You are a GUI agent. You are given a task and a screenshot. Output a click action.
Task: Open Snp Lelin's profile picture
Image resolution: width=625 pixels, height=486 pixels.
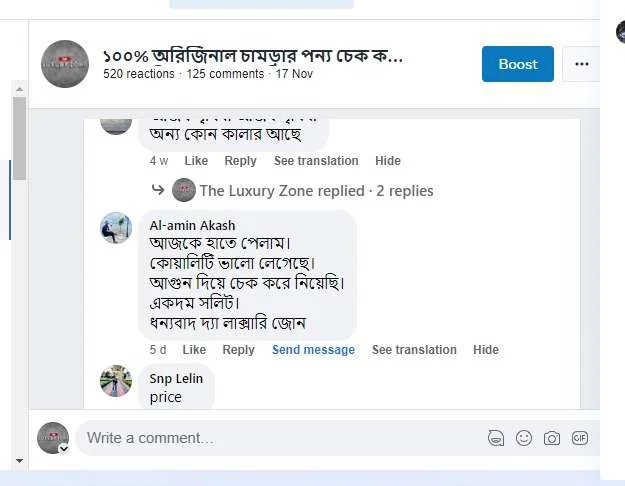pyautogui.click(x=116, y=381)
